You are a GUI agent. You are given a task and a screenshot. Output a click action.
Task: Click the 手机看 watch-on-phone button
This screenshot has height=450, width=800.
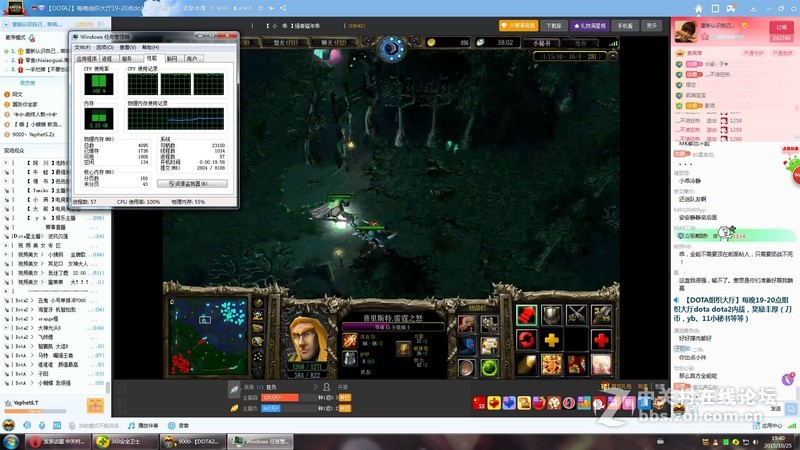(x=625, y=26)
